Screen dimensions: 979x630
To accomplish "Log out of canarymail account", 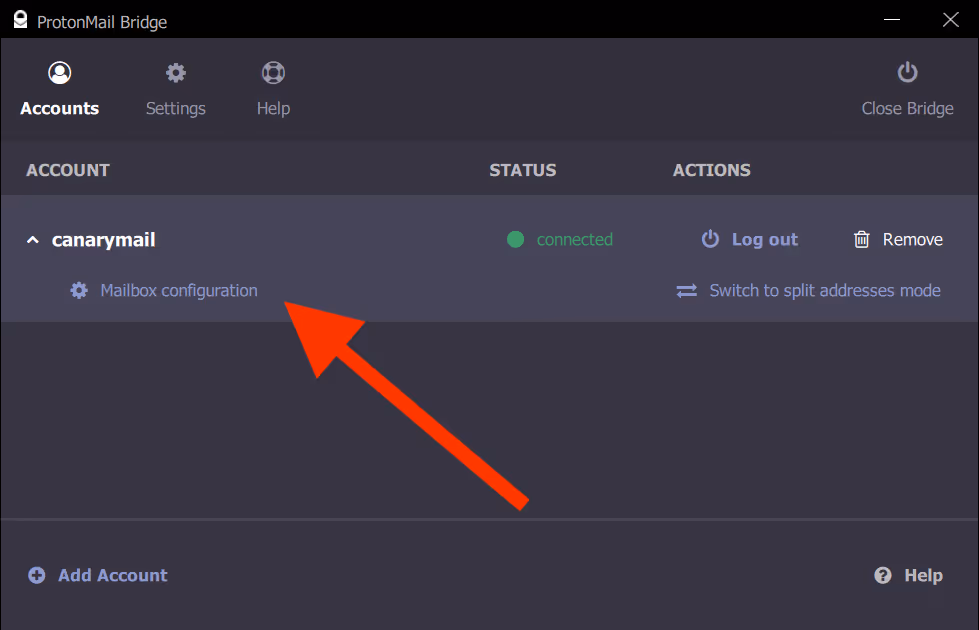I will click(749, 239).
